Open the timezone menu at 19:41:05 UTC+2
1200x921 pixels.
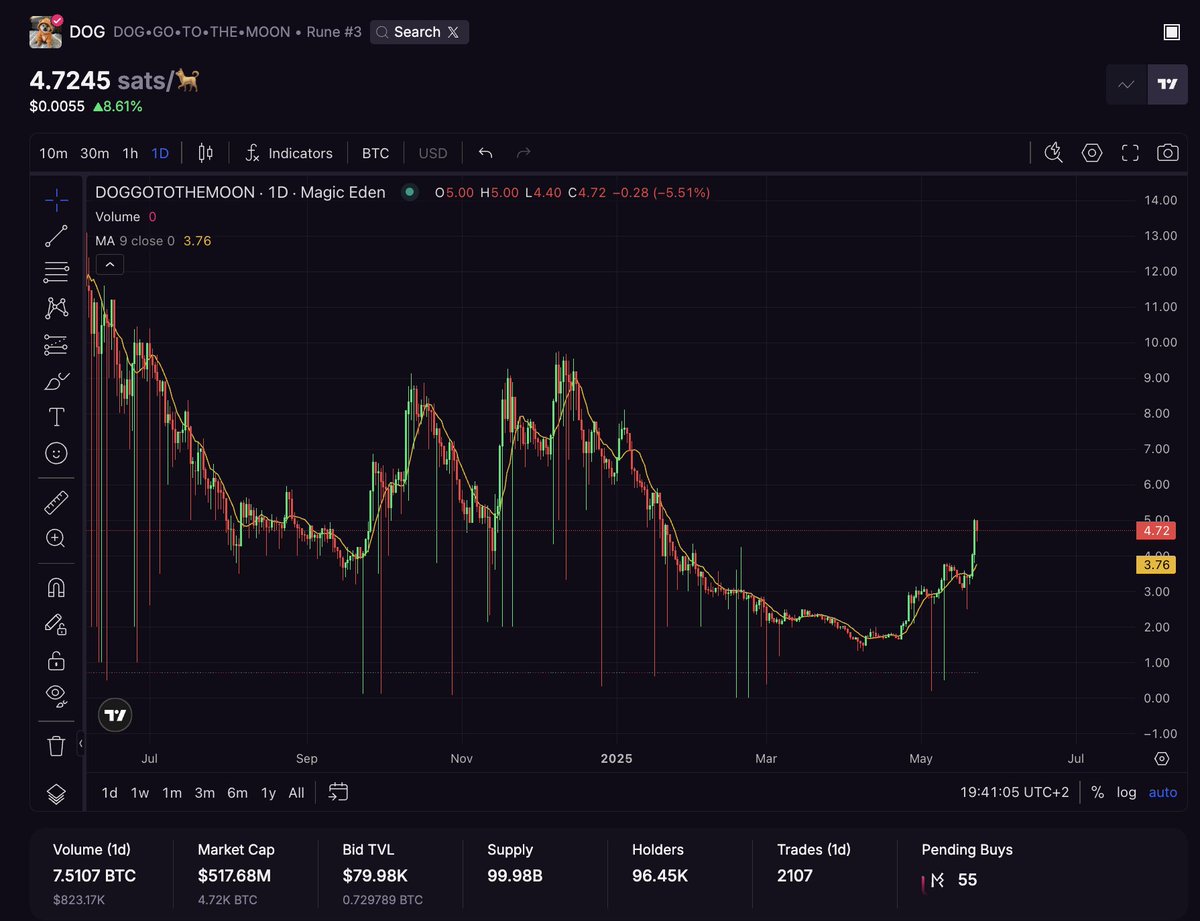pyautogui.click(x=1014, y=792)
